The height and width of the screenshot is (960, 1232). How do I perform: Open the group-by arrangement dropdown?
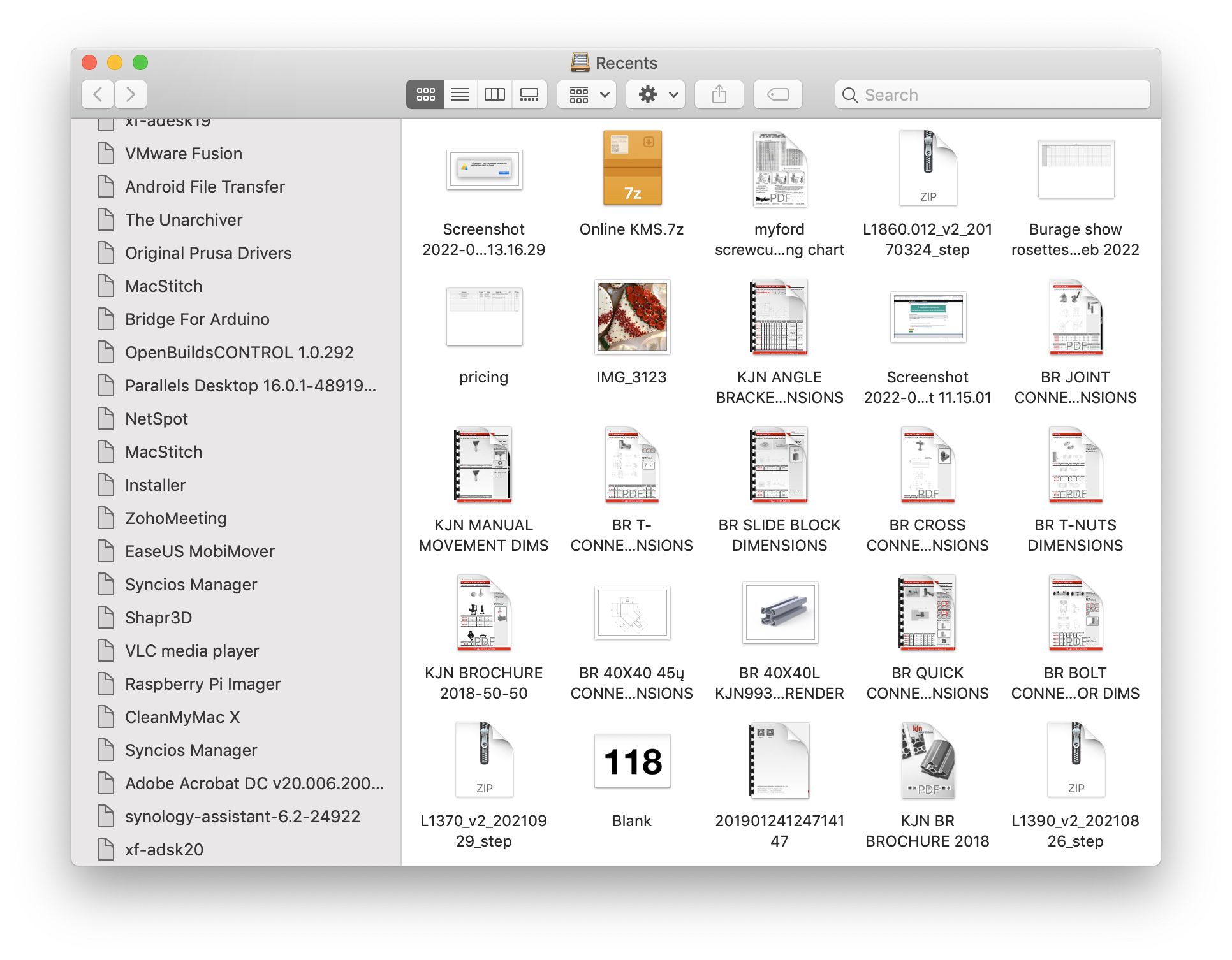click(x=587, y=95)
